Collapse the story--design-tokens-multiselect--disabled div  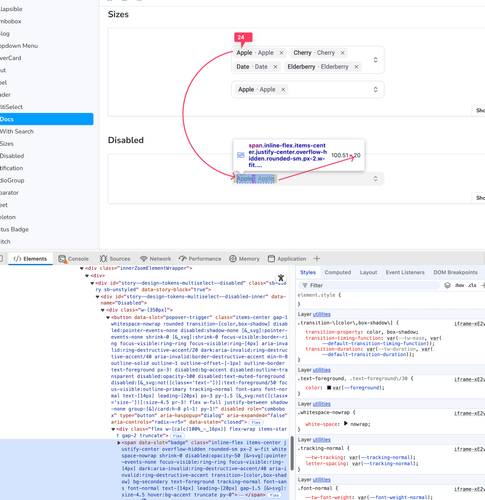click(x=92, y=283)
